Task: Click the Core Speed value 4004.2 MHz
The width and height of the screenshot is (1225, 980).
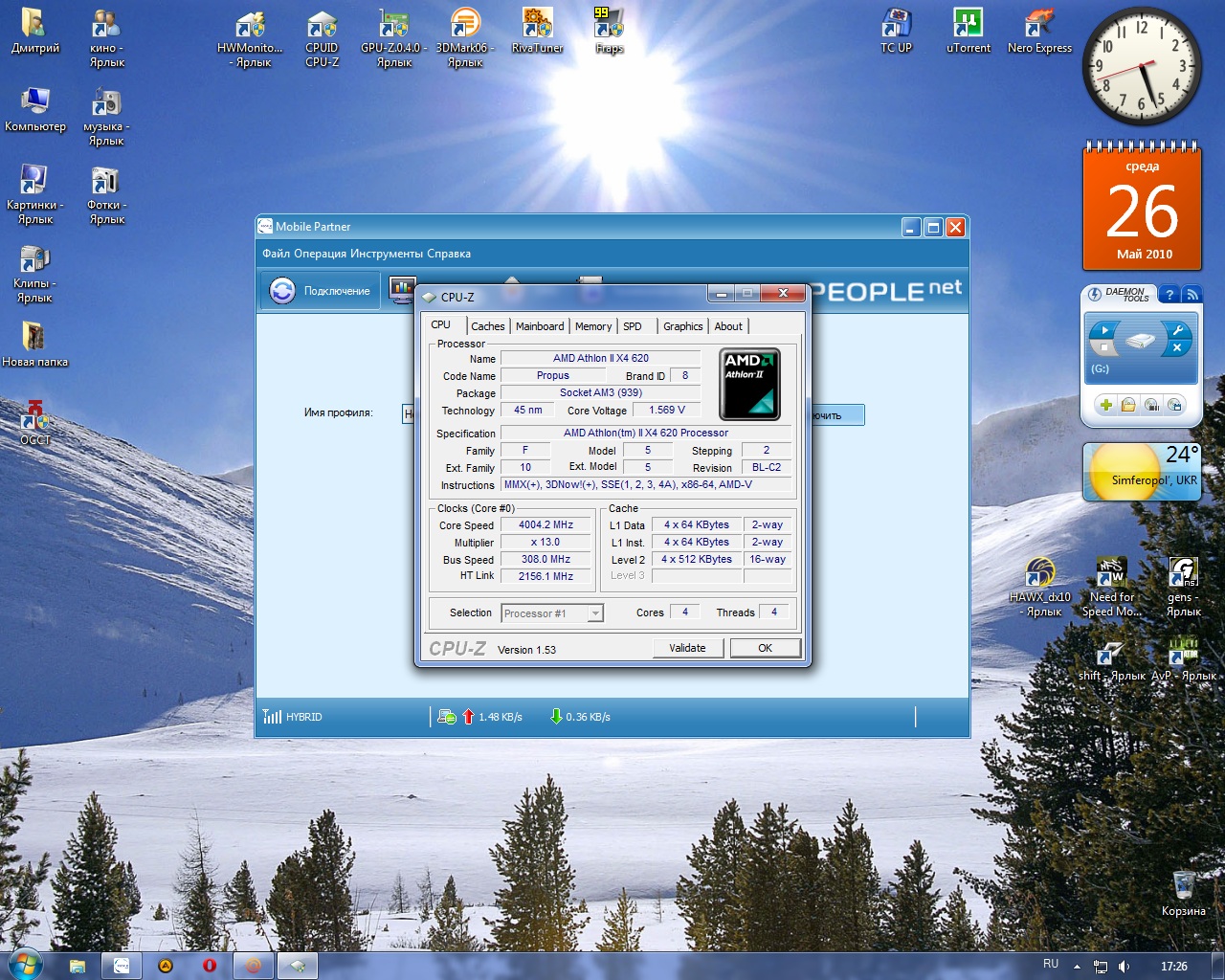Action: pos(546,525)
